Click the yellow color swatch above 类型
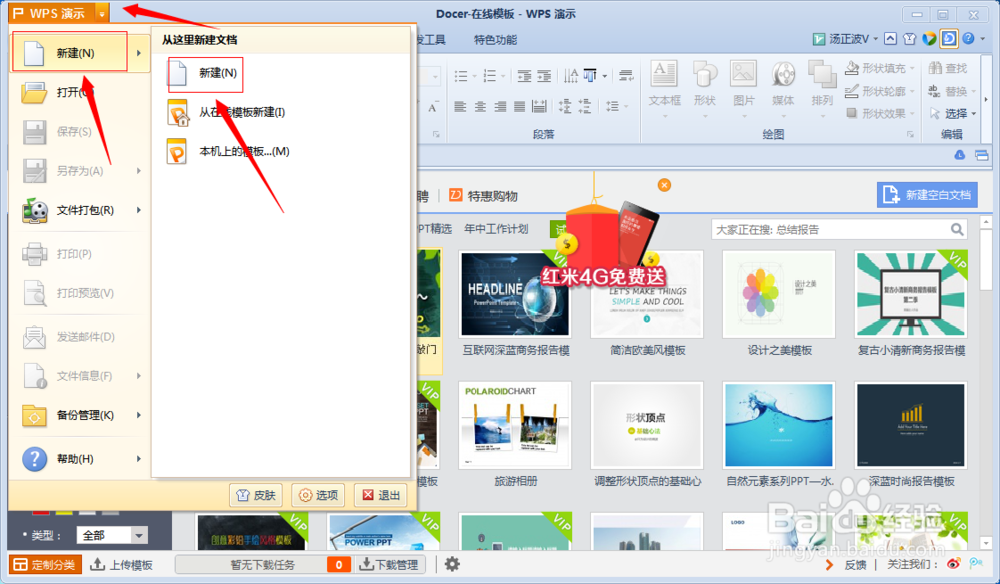The image size is (1000, 584). pyautogui.click(x=64, y=511)
